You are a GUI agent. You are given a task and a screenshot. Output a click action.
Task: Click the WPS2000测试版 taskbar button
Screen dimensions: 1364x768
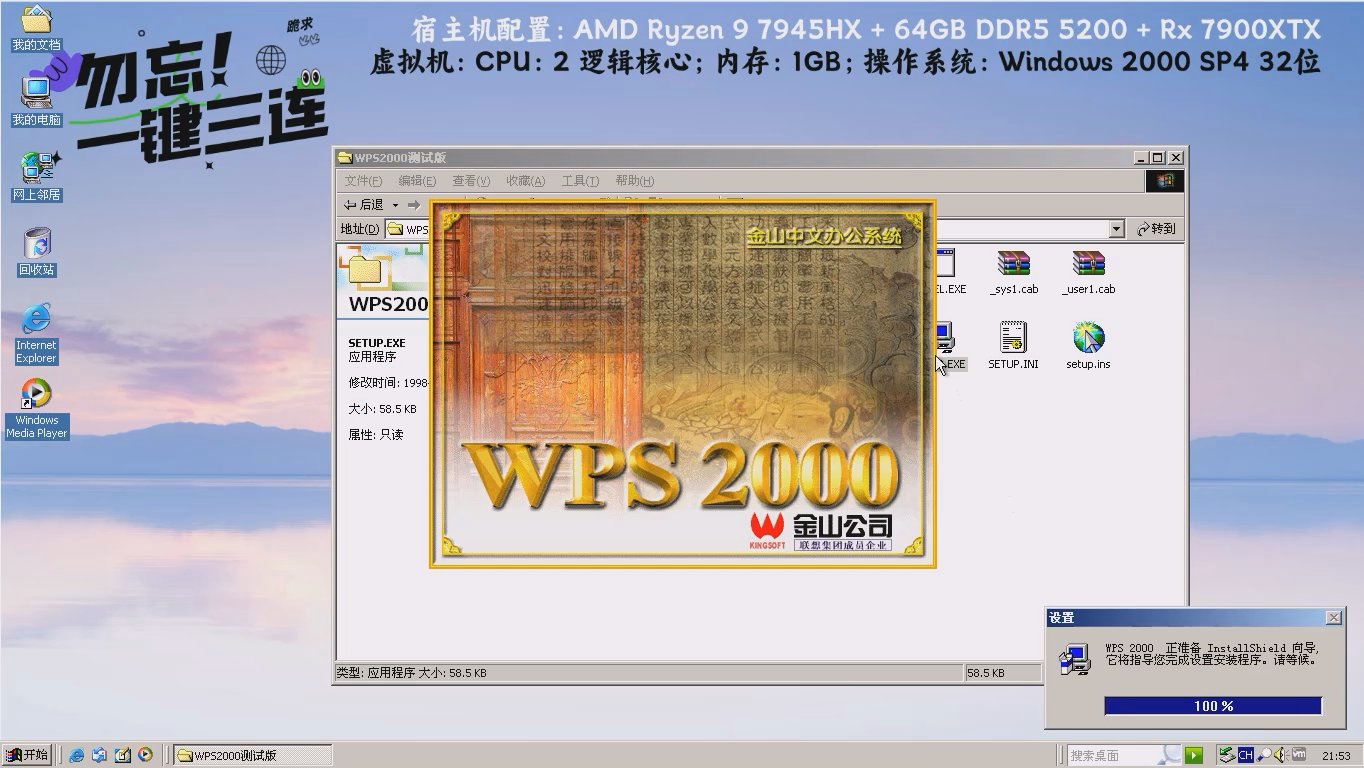point(252,755)
